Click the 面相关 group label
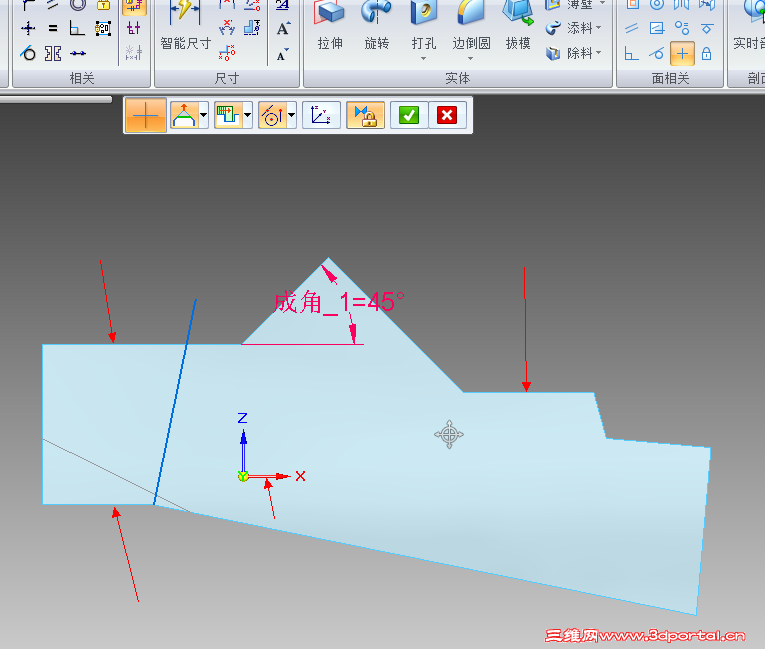 pyautogui.click(x=670, y=78)
